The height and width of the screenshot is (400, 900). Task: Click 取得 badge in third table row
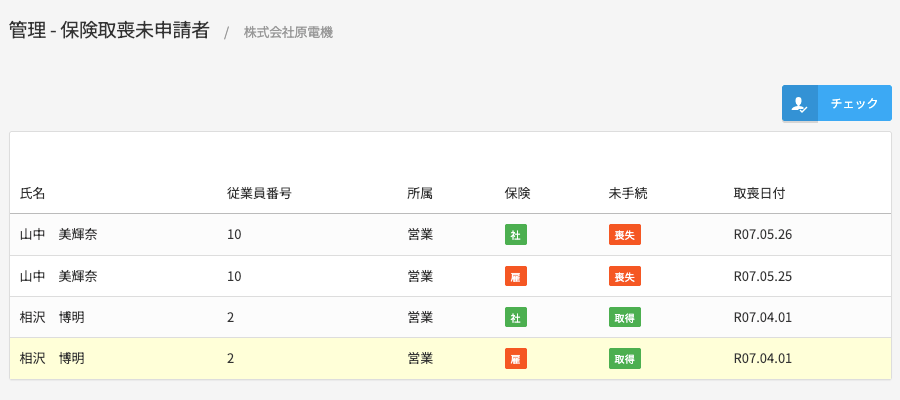pyautogui.click(x=625, y=317)
